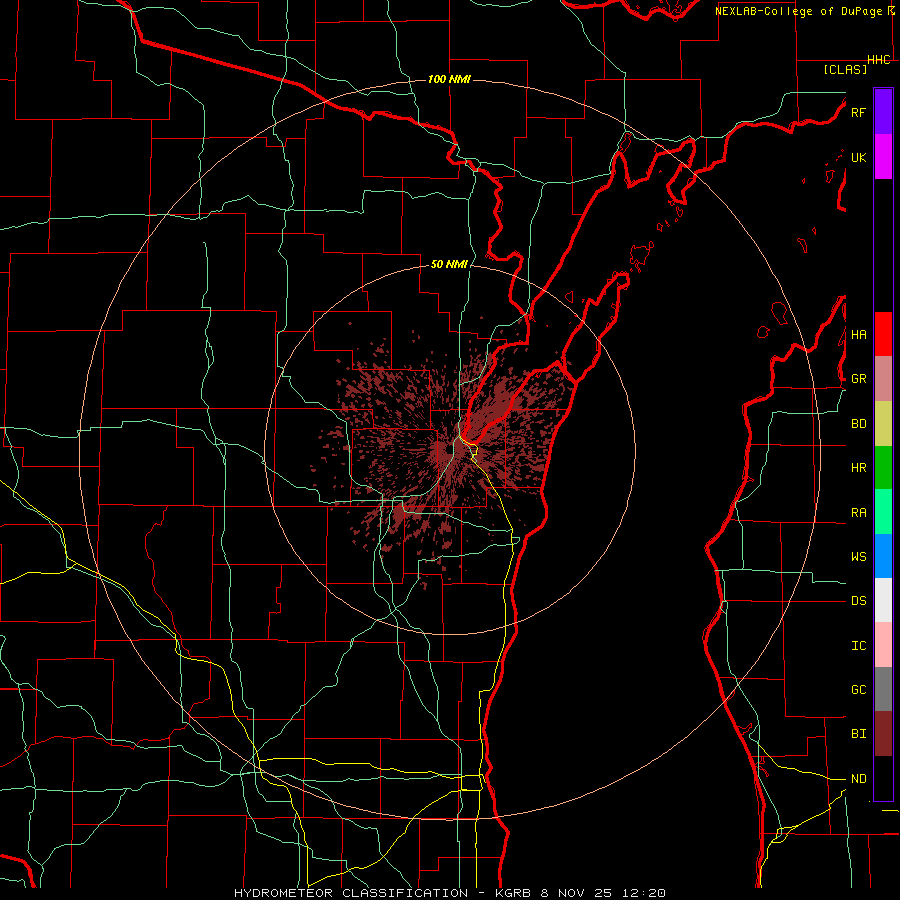Click the '100 NMI' range ring label
Viewport: 900px width, 900px height.
click(449, 79)
